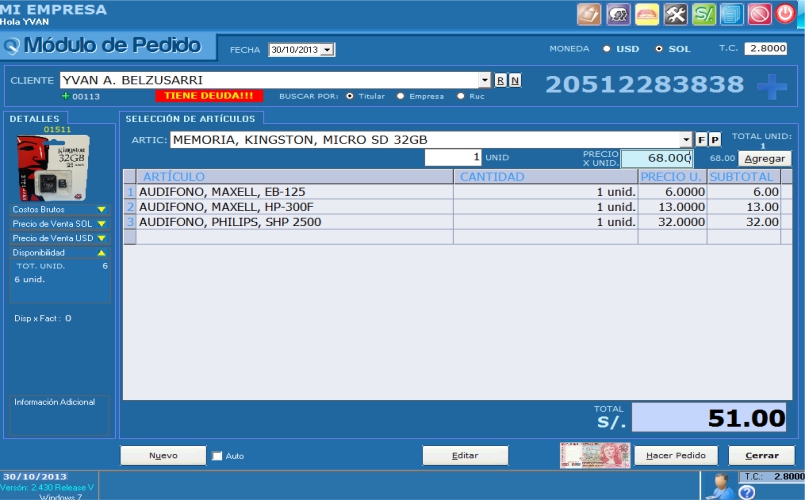This screenshot has height=500, width=805.
Task: Open the article selection dropdown
Action: (x=686, y=140)
